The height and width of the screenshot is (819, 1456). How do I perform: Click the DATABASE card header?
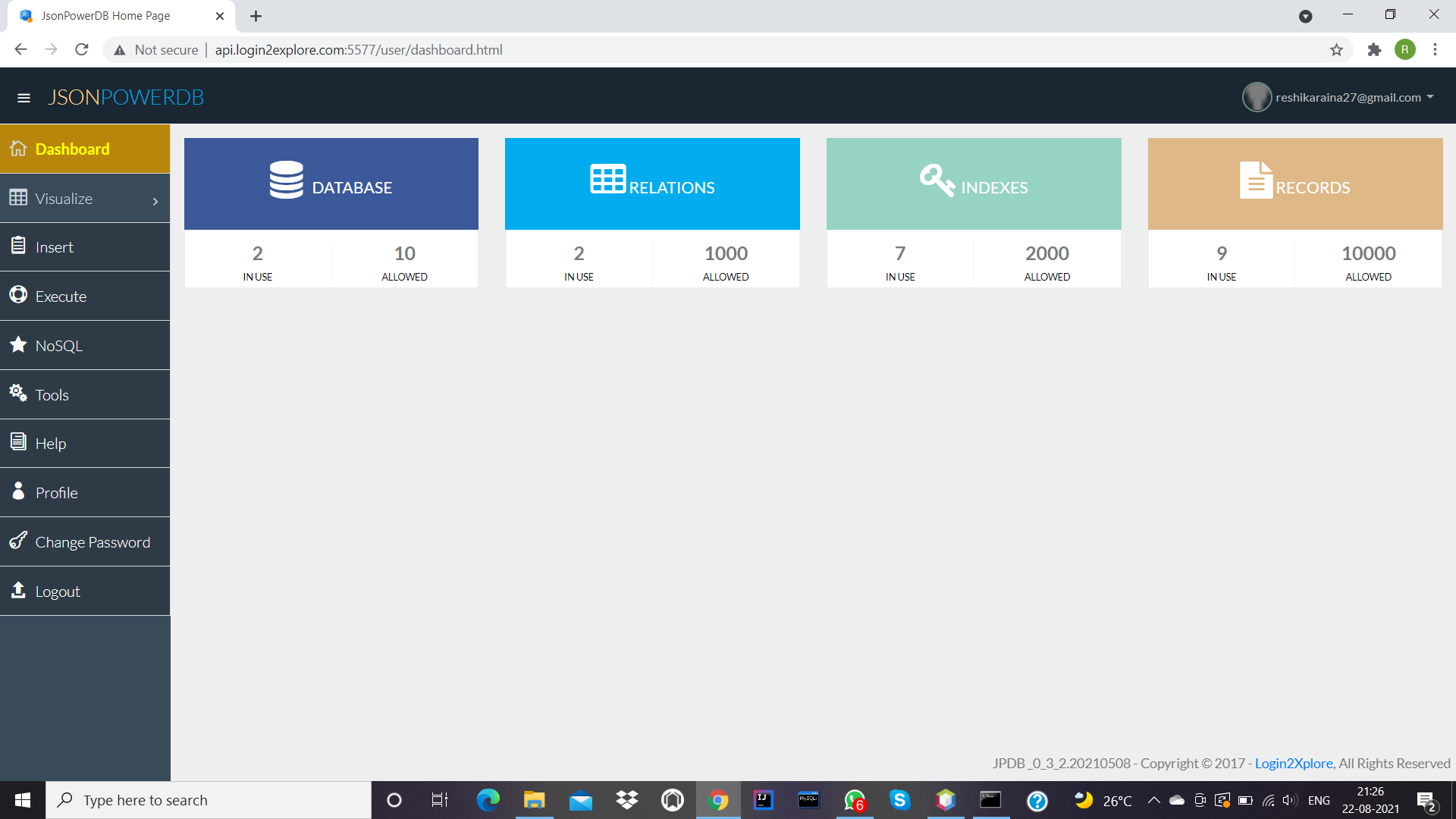(331, 184)
